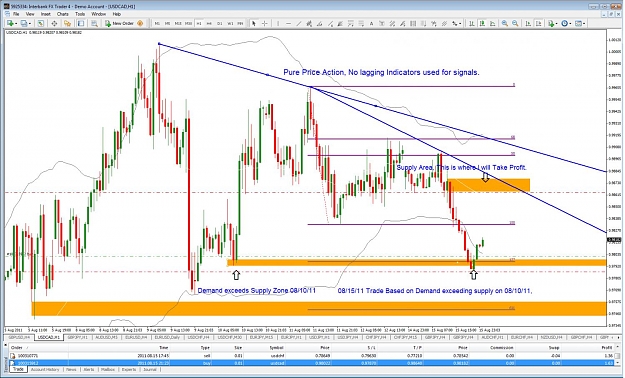
Task: Switch to the AUDUSD,M5 chart tab
Action: click(x=107, y=337)
